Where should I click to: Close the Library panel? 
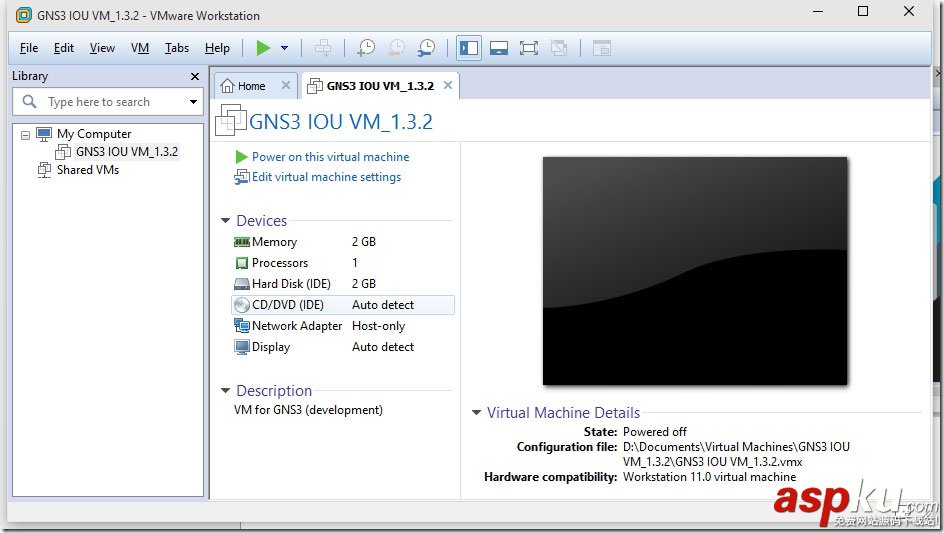click(x=194, y=76)
